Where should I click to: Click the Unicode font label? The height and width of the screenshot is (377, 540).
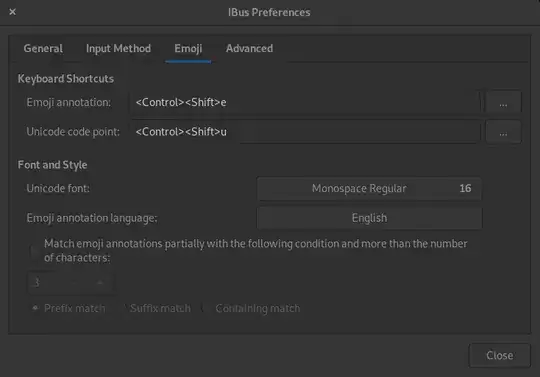tap(58, 188)
